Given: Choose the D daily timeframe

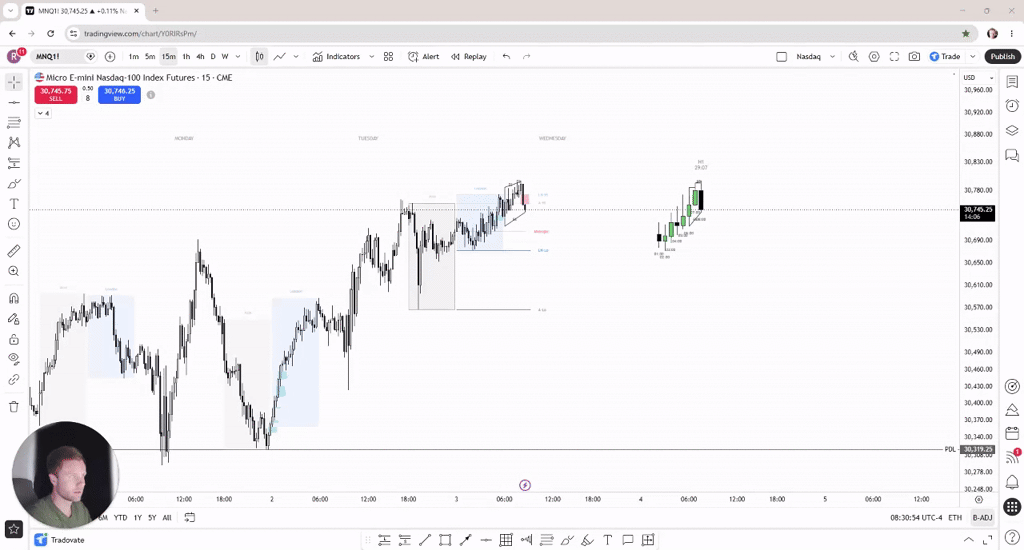Looking at the screenshot, I should click(213, 57).
